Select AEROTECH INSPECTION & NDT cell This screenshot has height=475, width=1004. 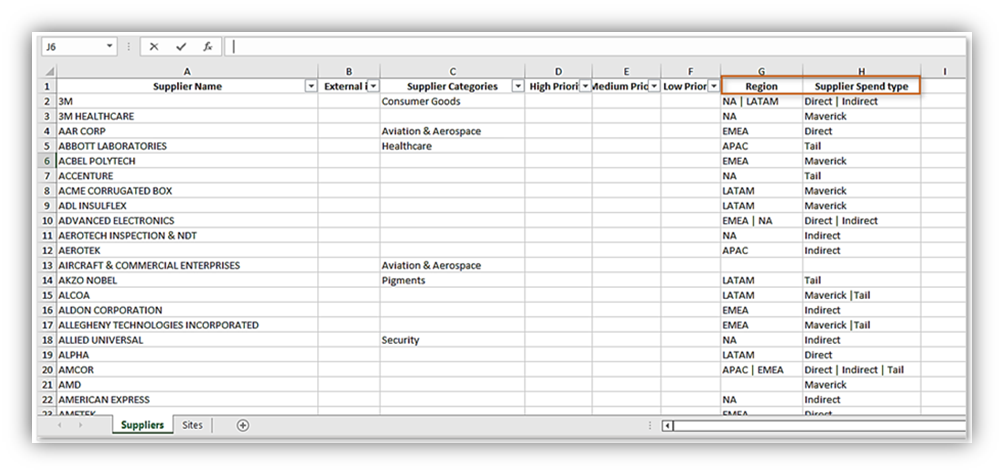pos(188,236)
